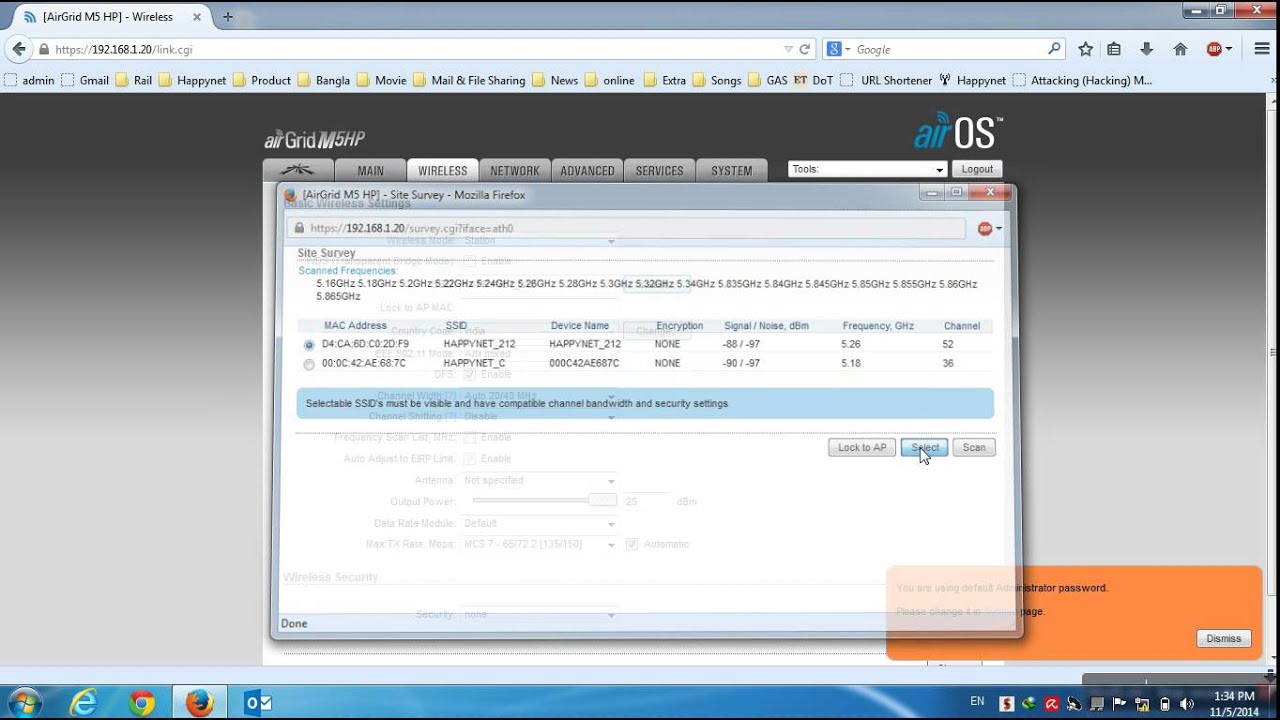Launch Google Chrome from the taskbar
Image resolution: width=1280 pixels, height=720 pixels.
point(141,703)
